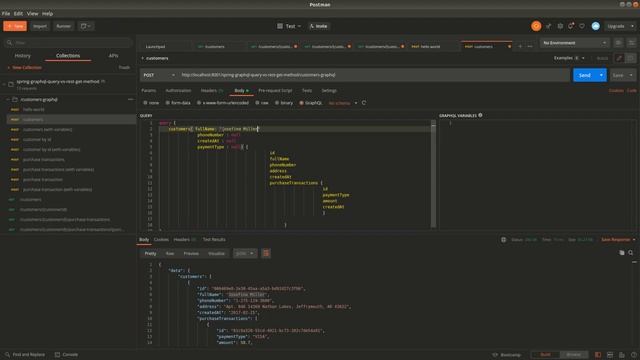Switch response view to Raw

[170, 253]
